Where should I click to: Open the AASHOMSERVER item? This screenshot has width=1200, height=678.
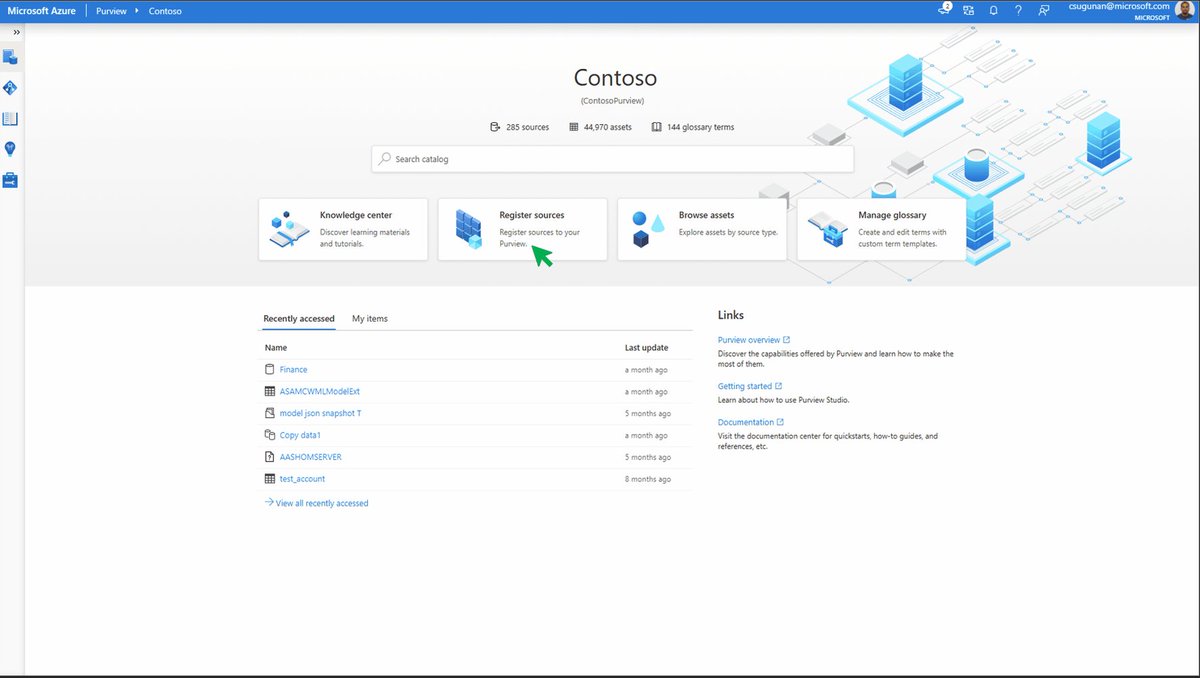(311, 457)
